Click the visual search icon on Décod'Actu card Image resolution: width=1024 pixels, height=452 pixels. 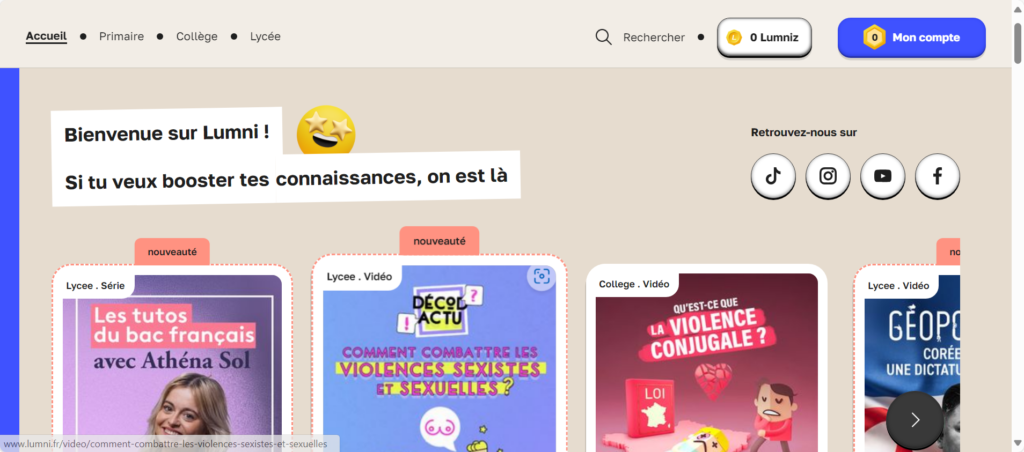[x=541, y=277]
